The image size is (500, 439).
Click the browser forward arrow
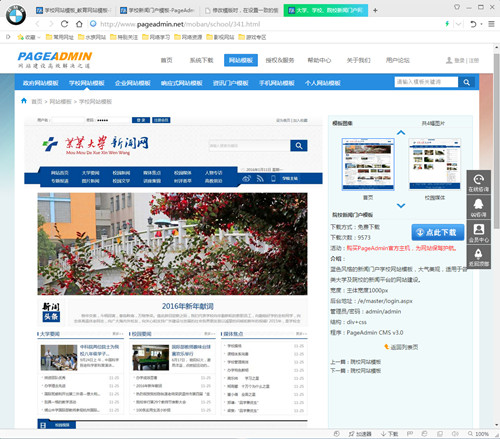pos(51,24)
